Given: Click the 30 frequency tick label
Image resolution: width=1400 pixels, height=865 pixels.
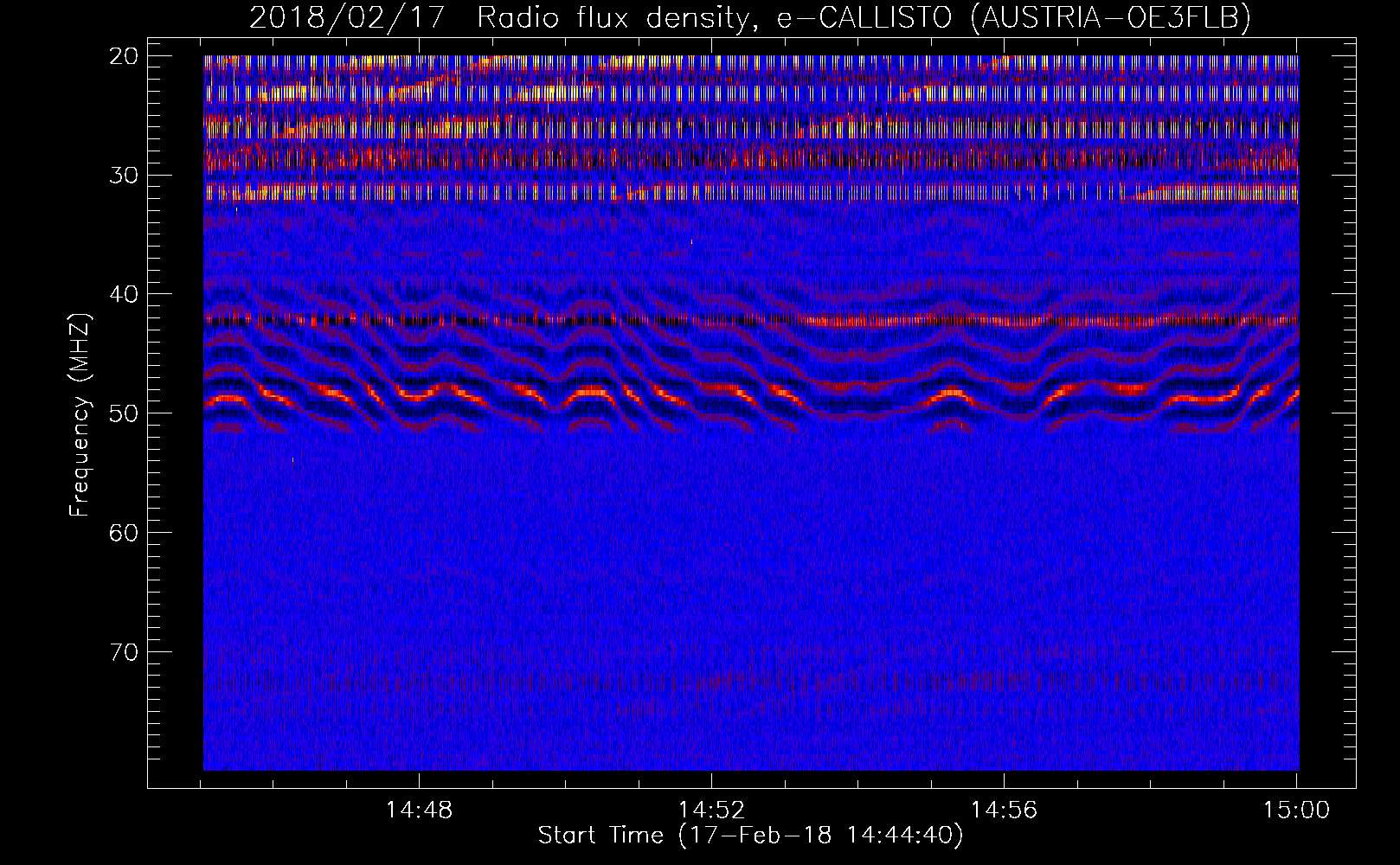Looking at the screenshot, I should [x=125, y=175].
